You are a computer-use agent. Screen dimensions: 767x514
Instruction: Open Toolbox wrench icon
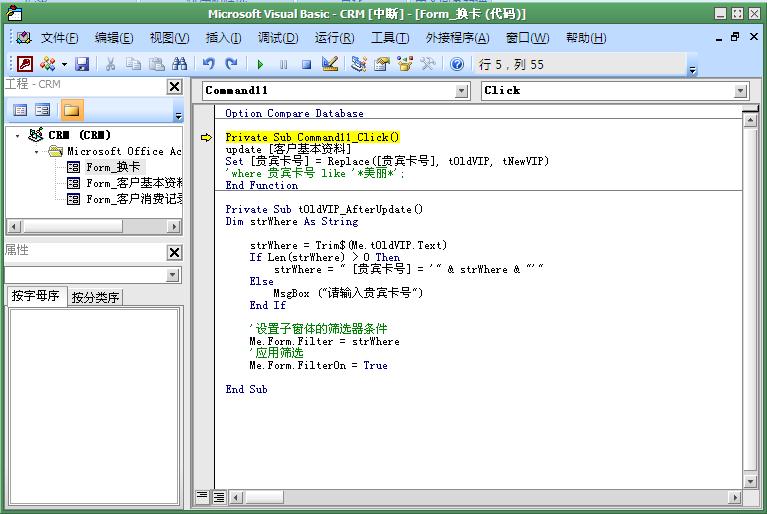click(x=428, y=64)
